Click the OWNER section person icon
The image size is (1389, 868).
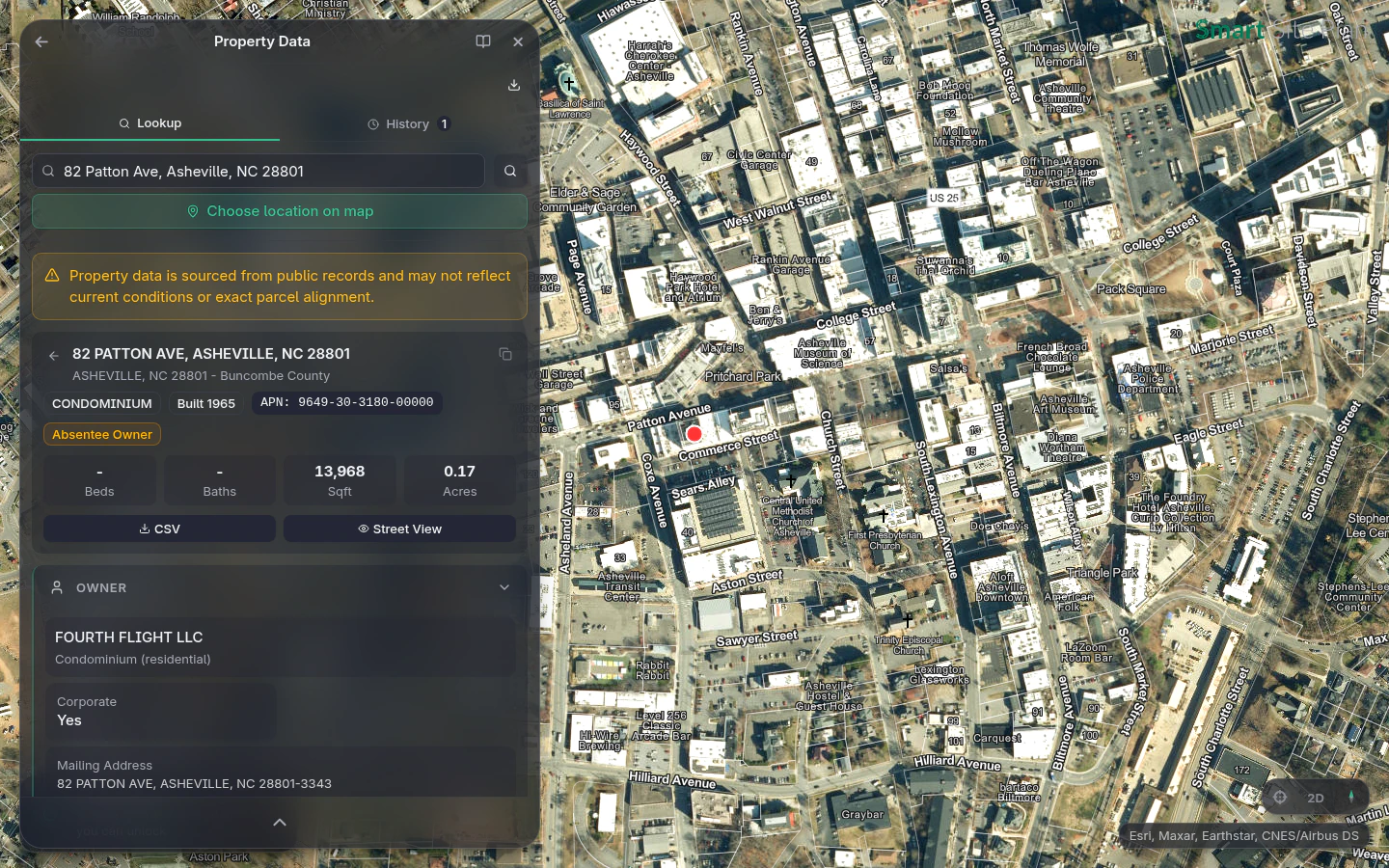[x=57, y=587]
